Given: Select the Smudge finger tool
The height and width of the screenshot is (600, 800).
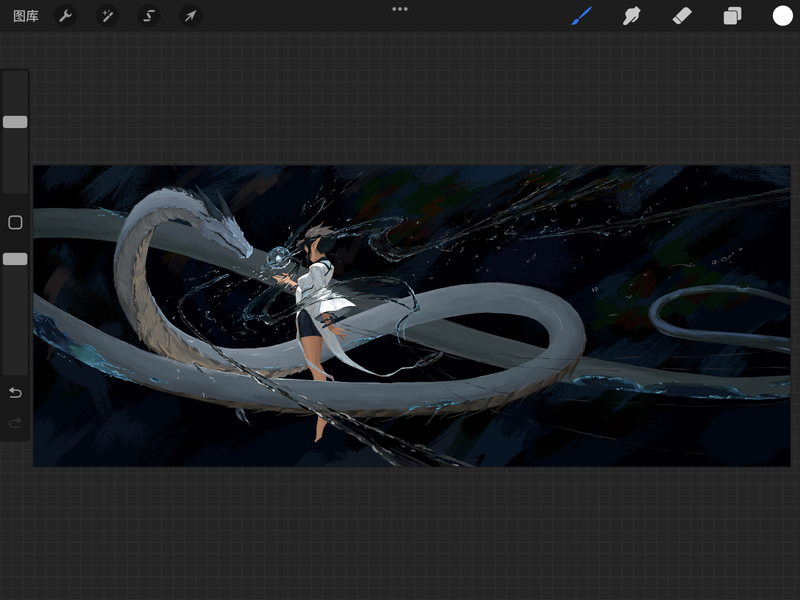Looking at the screenshot, I should (631, 16).
